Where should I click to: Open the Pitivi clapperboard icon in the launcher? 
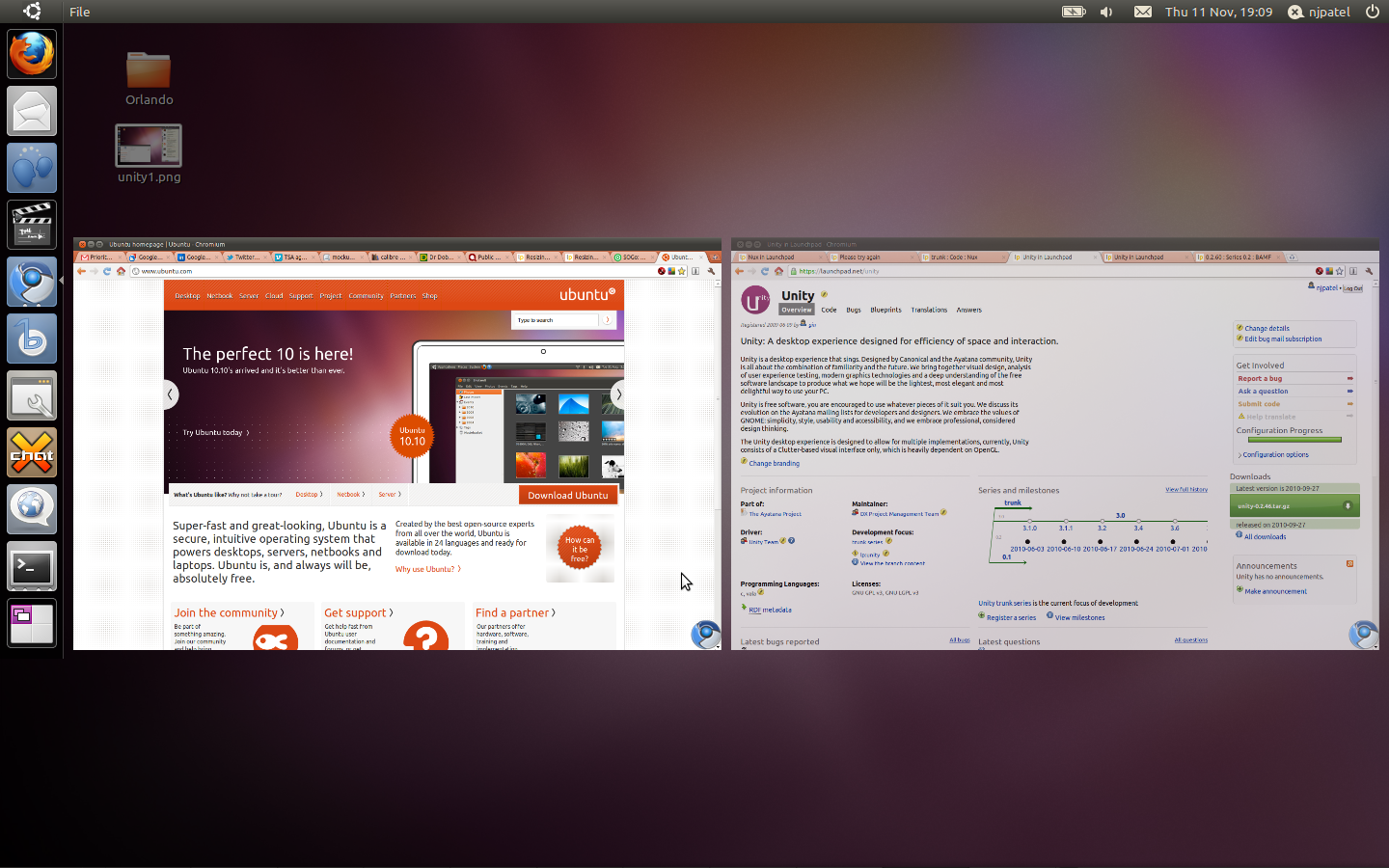point(32,225)
